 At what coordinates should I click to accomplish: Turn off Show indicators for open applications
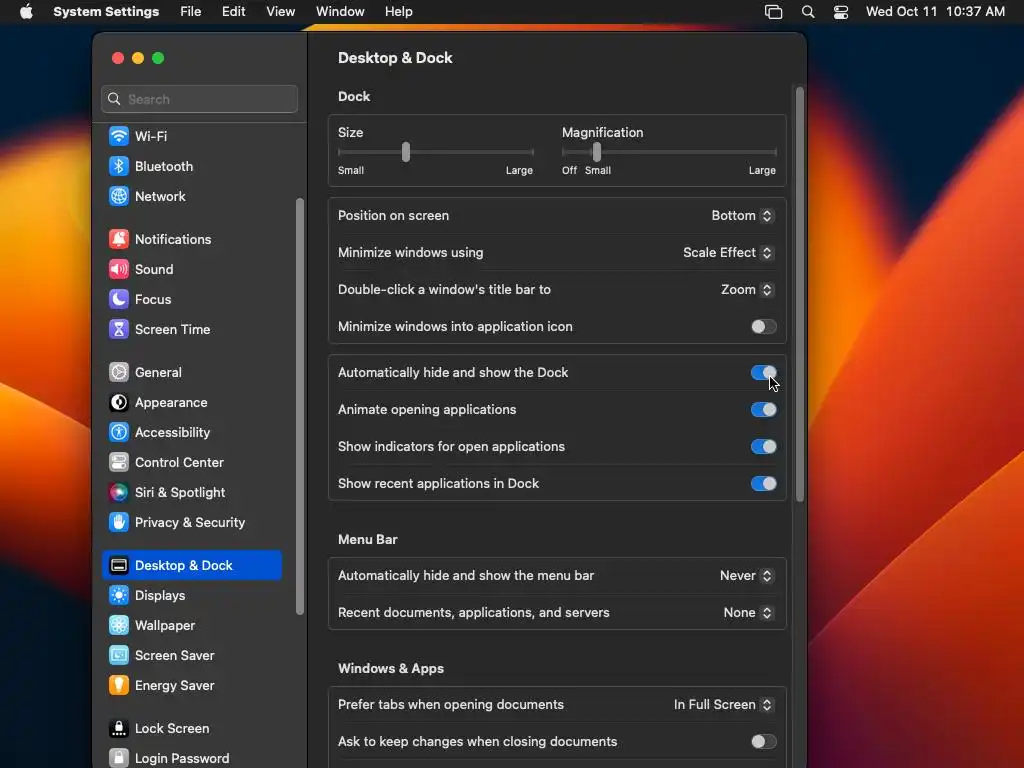763,447
